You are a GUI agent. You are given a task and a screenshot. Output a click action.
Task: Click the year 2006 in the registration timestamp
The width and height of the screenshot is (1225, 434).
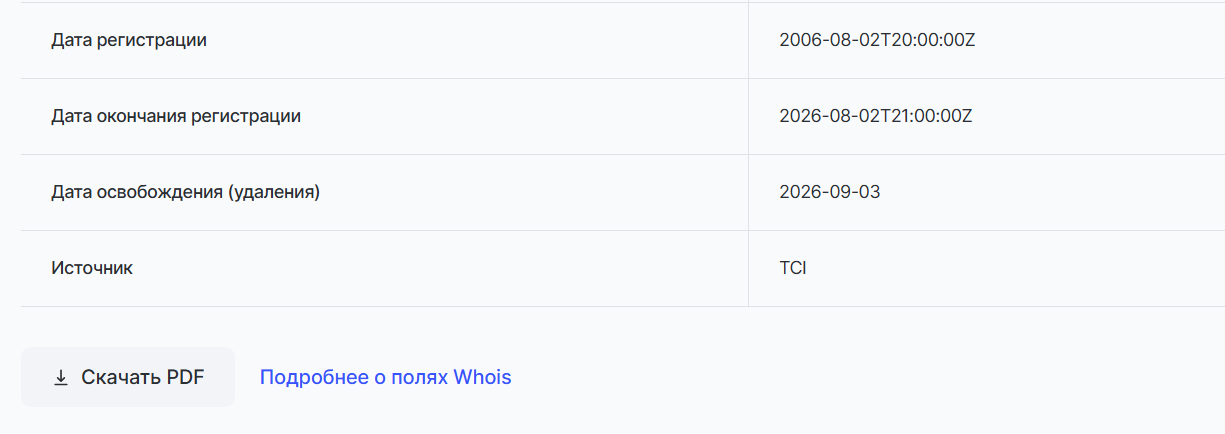(798, 40)
